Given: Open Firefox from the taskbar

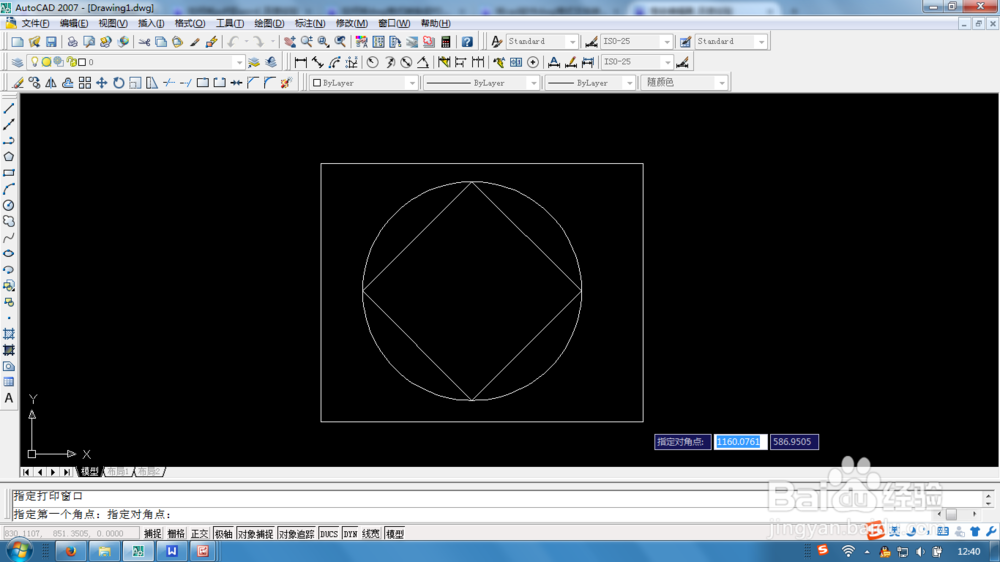Looking at the screenshot, I should coord(70,551).
